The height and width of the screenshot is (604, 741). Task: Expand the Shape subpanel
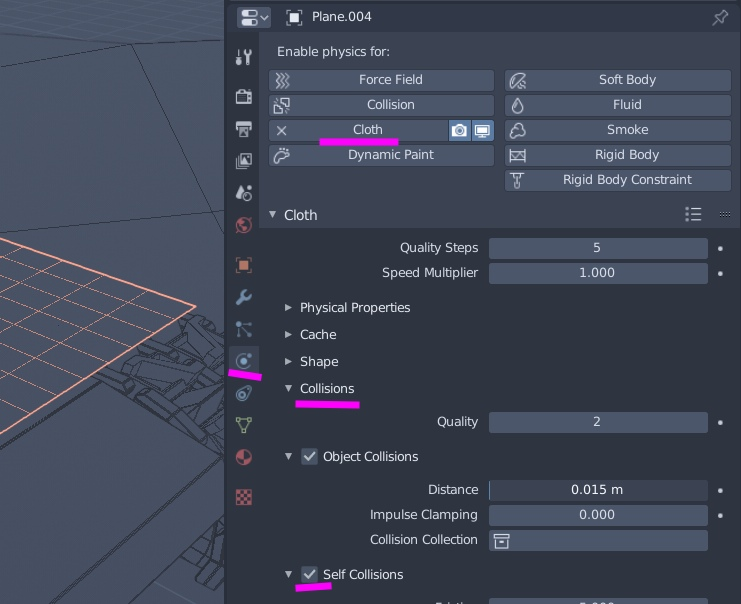(x=288, y=362)
